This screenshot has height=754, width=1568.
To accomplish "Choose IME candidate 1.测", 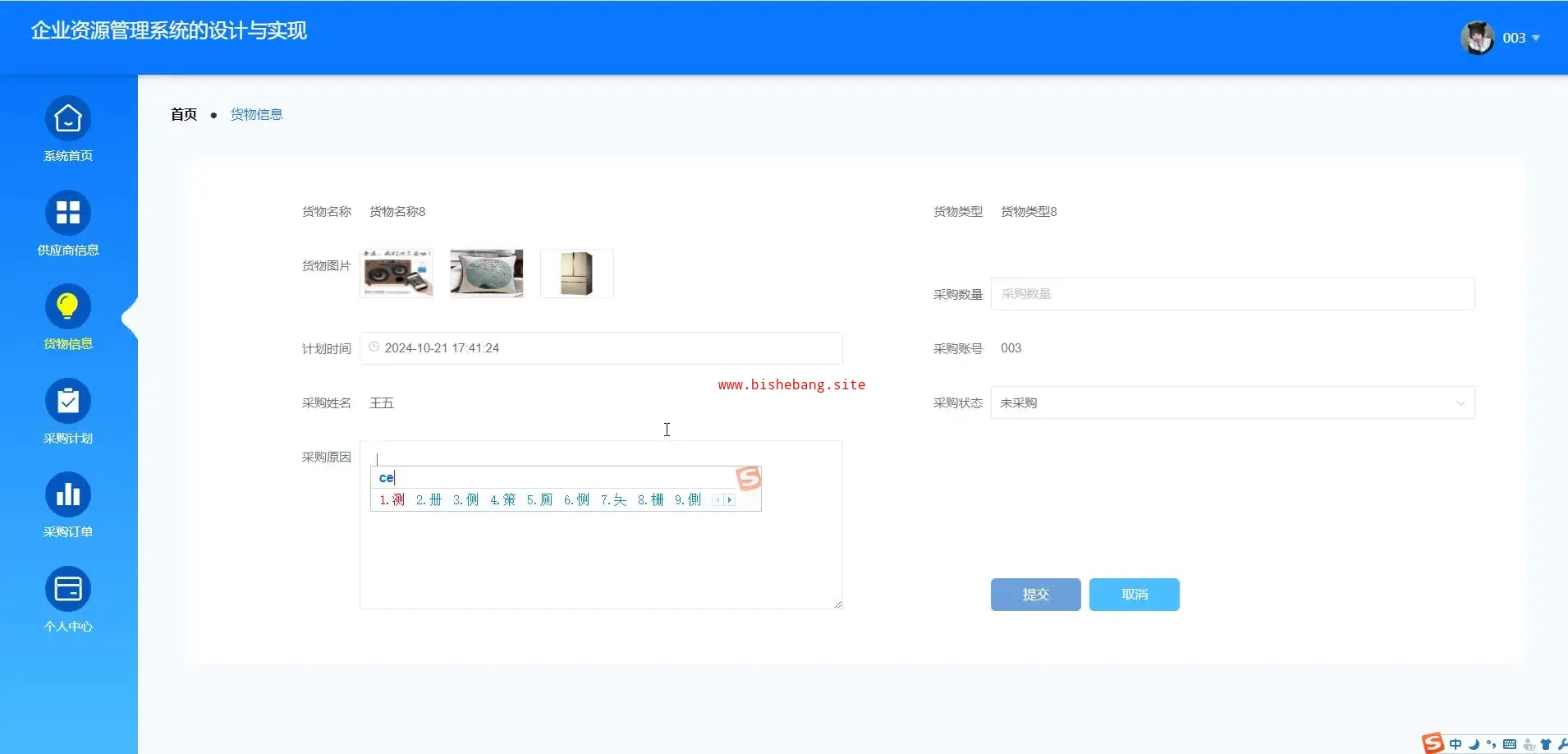I will [x=392, y=499].
